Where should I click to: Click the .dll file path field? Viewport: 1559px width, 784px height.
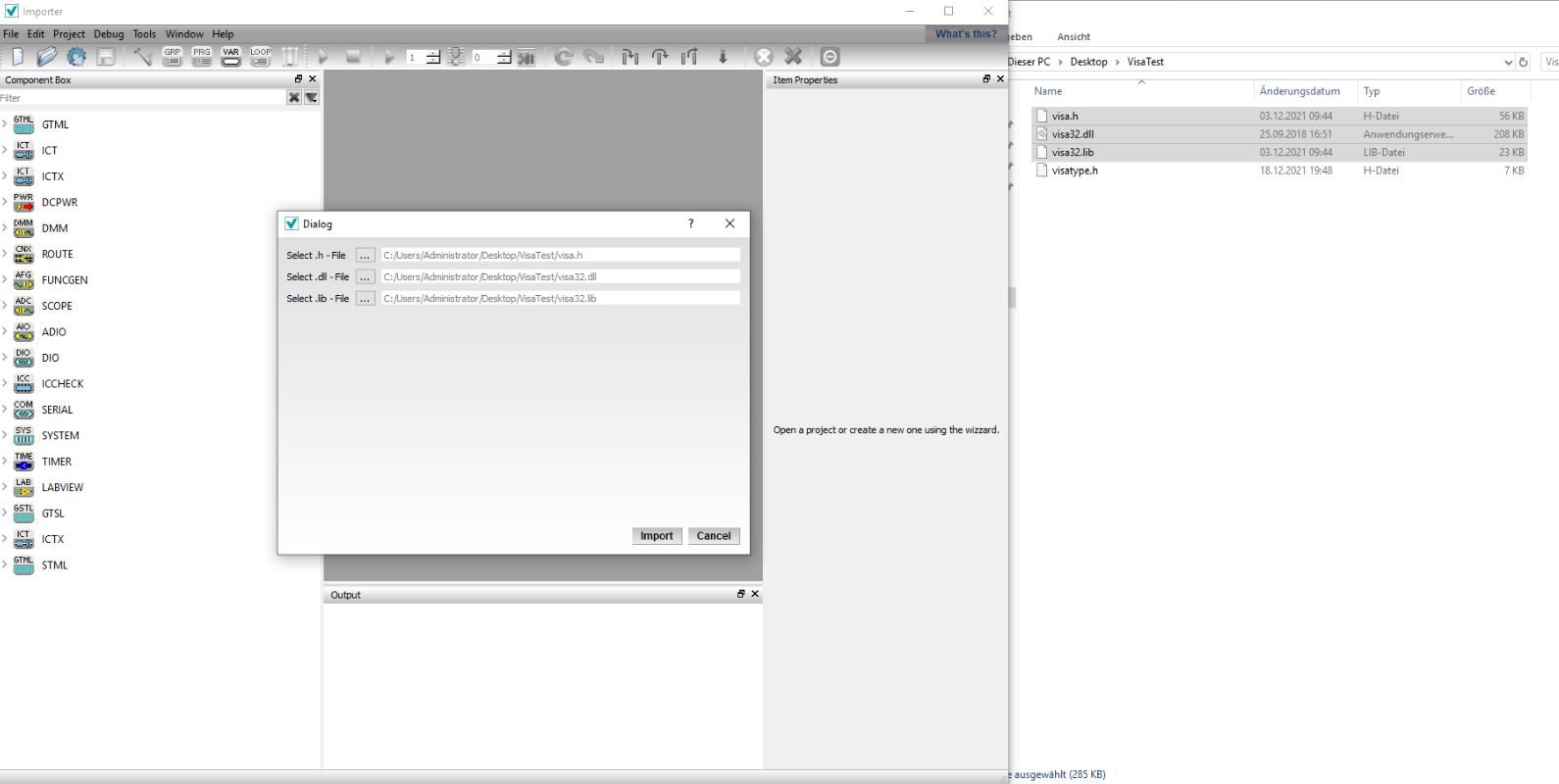560,276
